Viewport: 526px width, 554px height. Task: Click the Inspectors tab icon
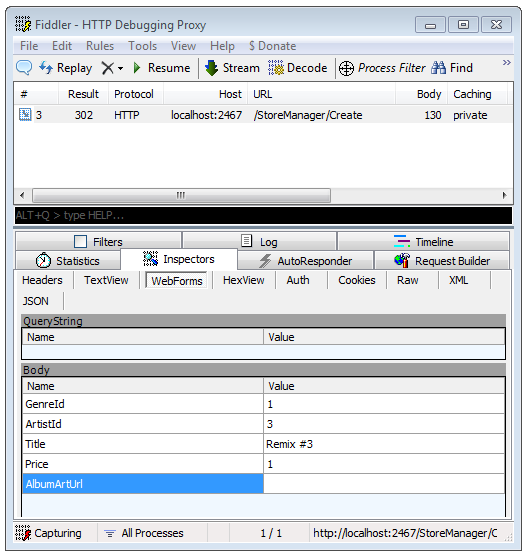coord(150,259)
